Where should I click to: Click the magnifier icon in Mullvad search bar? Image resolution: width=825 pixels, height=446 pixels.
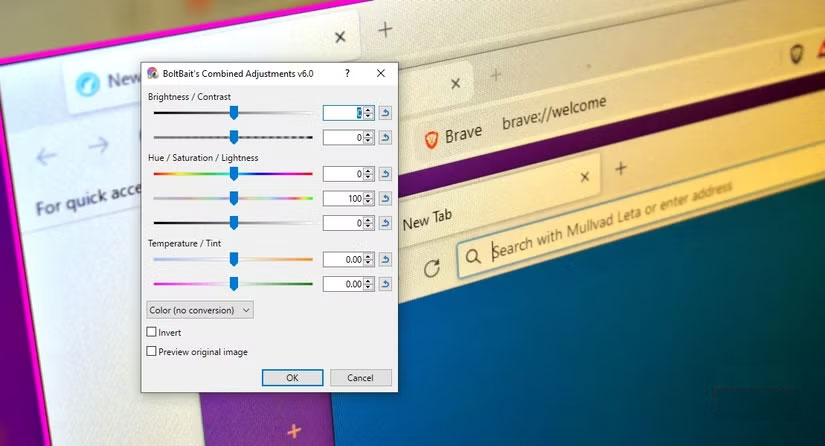(472, 256)
